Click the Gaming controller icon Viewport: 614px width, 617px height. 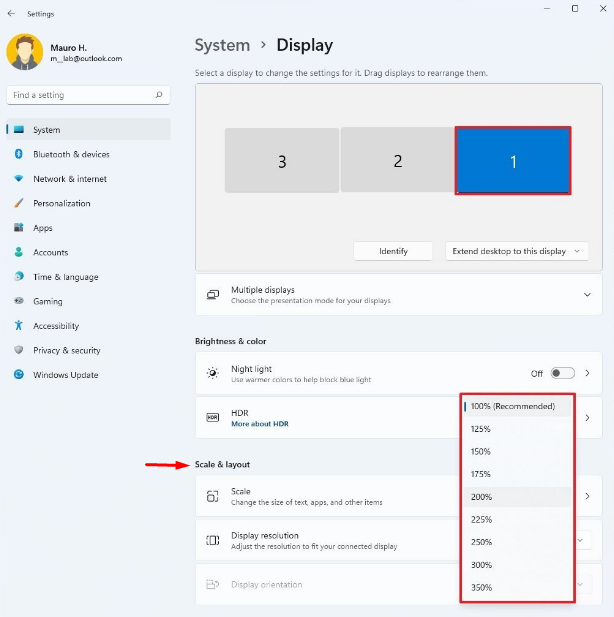point(18,301)
